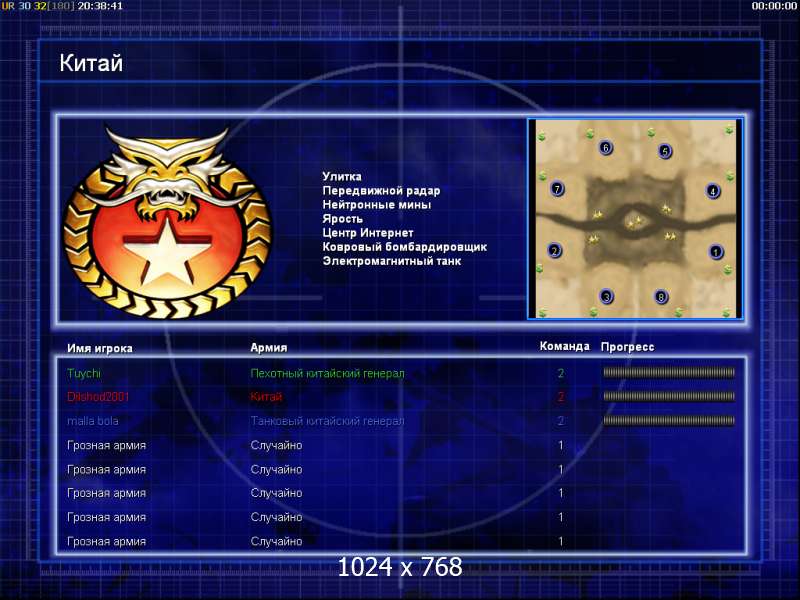Screen dimensions: 800x600
Task: Click the Имя игрока column header
Action: click(x=100, y=348)
